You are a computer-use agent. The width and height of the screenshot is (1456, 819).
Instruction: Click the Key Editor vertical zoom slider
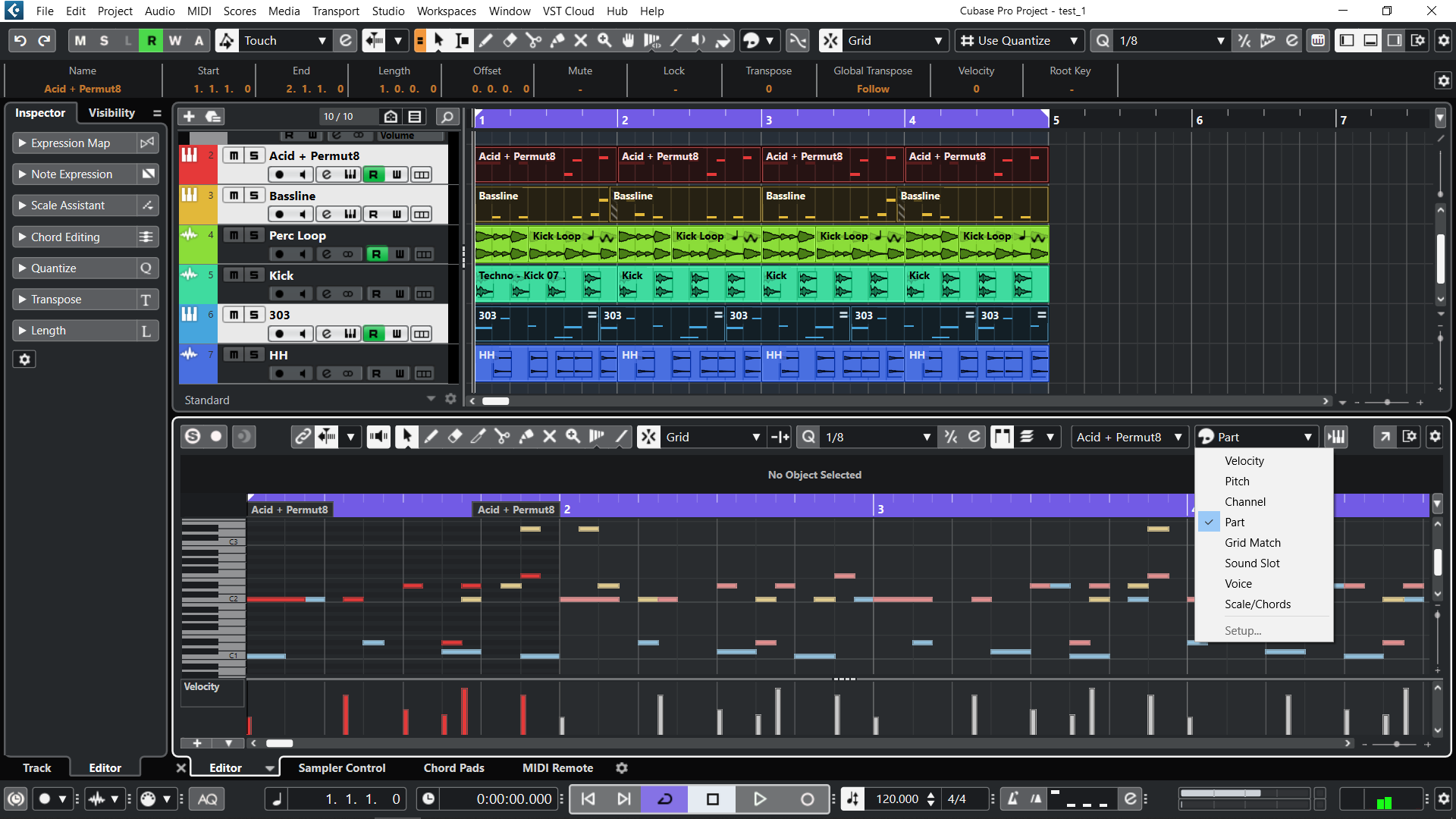click(1437, 616)
